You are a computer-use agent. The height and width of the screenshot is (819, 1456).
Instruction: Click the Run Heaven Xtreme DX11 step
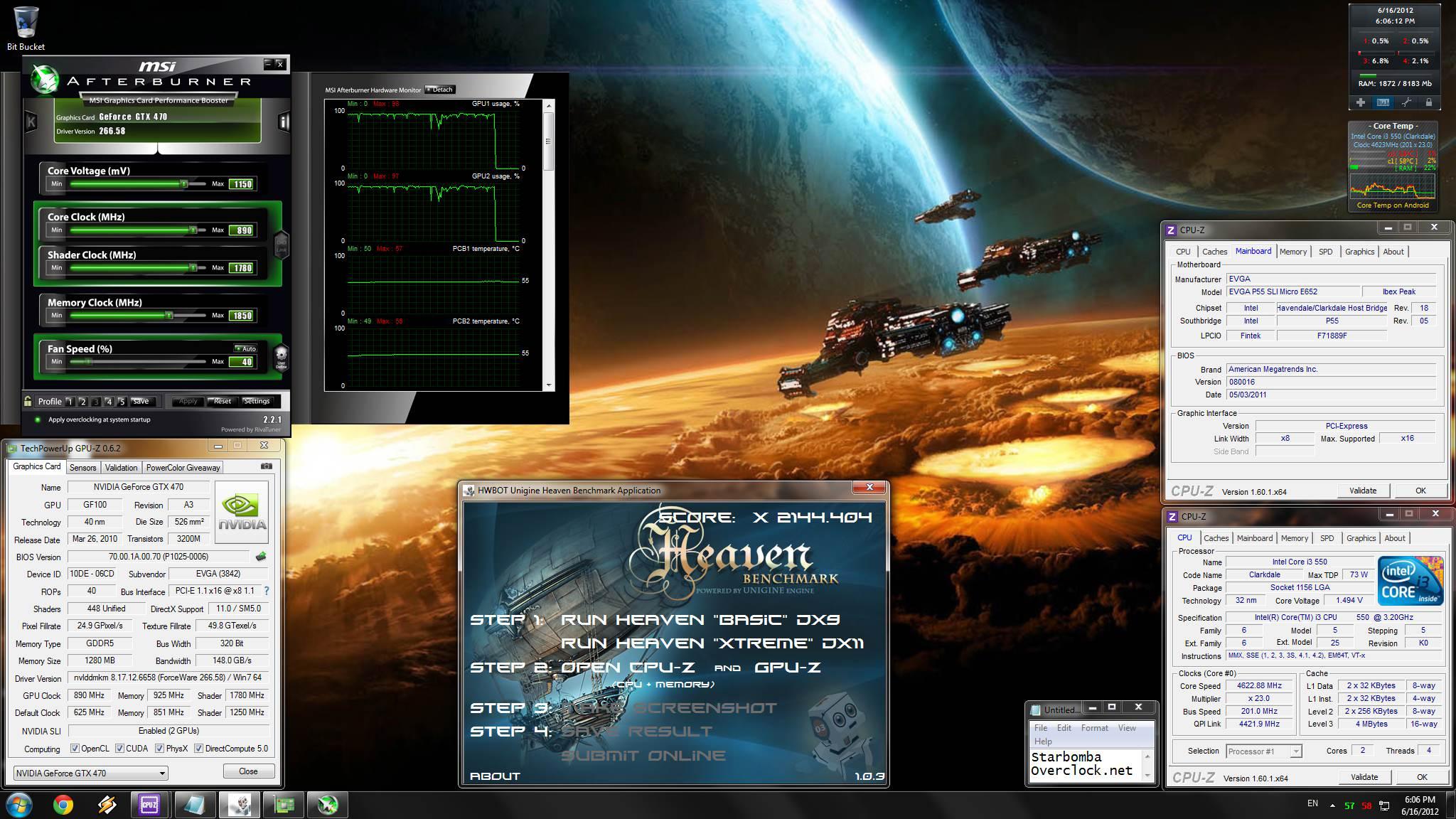[712, 643]
